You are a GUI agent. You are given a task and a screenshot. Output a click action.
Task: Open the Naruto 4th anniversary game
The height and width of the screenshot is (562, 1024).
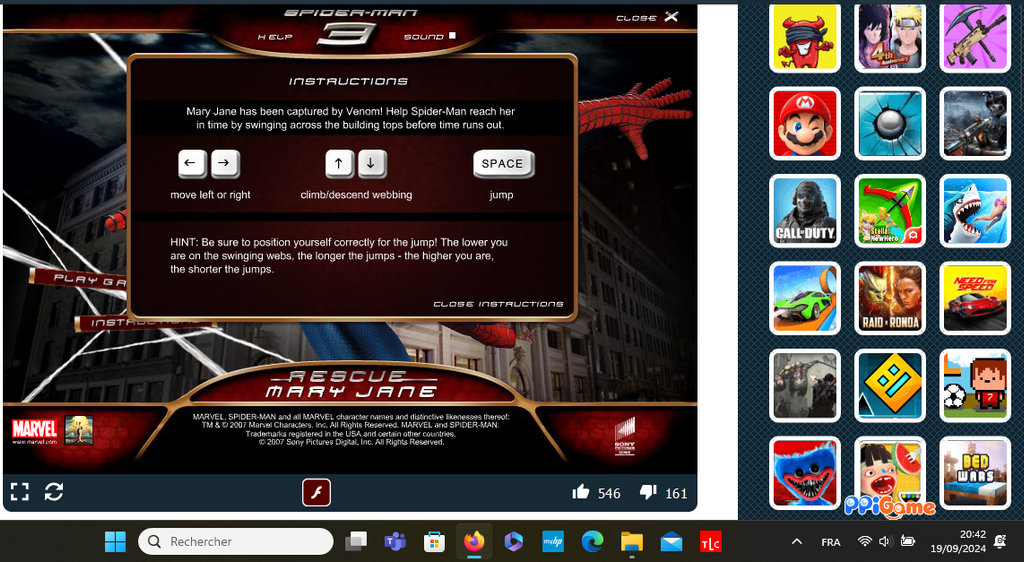pos(890,37)
